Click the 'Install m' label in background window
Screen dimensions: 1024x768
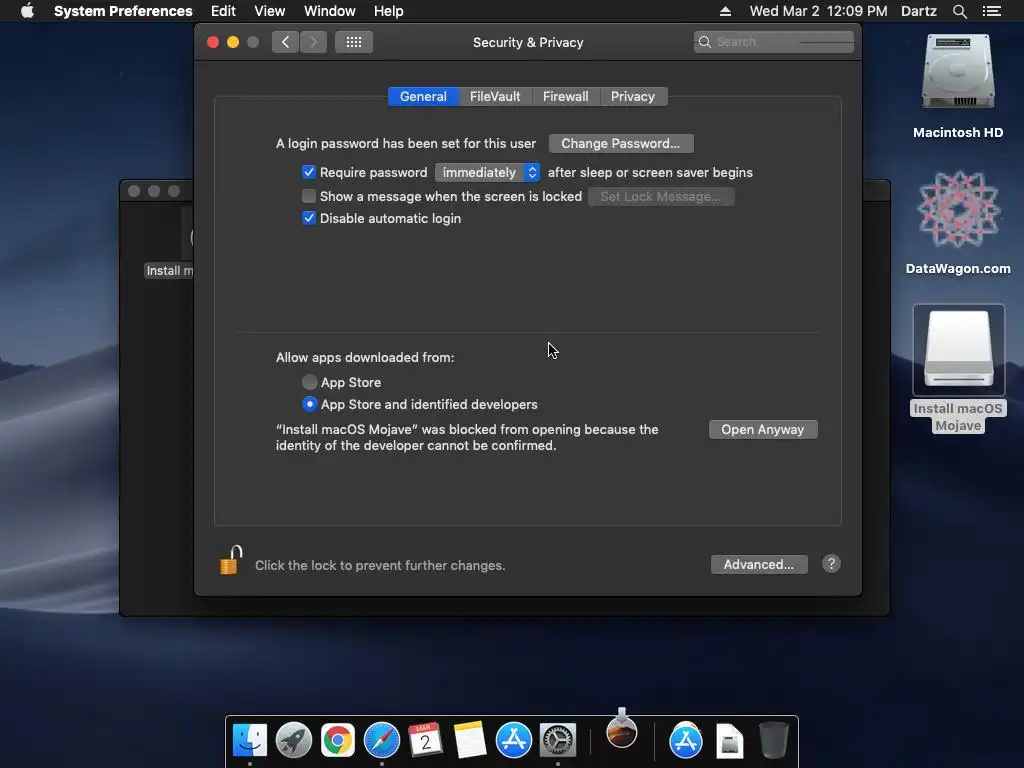click(x=169, y=271)
